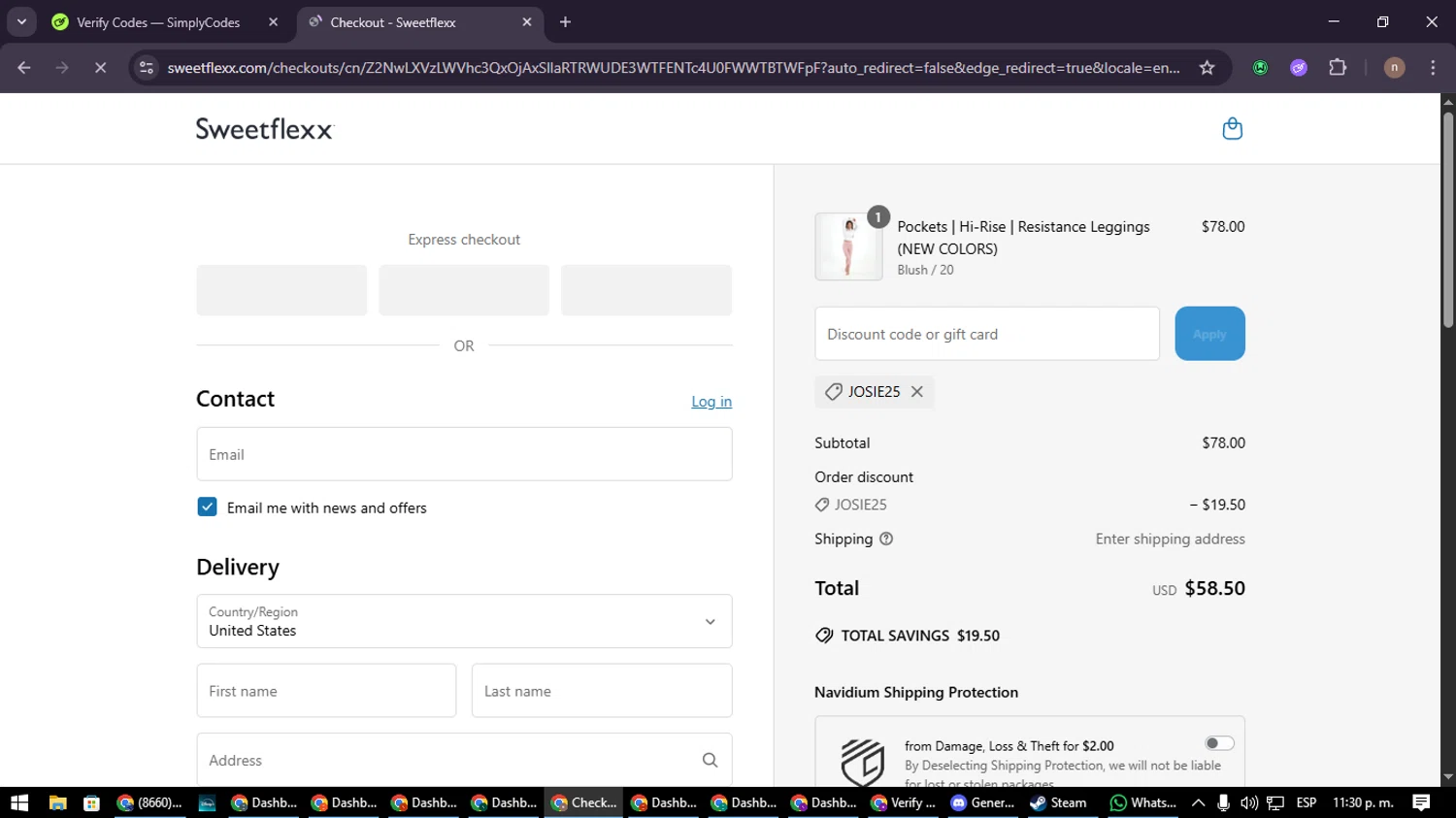Image resolution: width=1456 pixels, height=818 pixels.
Task: Click the page vertical scrollbar
Action: (x=1448, y=219)
